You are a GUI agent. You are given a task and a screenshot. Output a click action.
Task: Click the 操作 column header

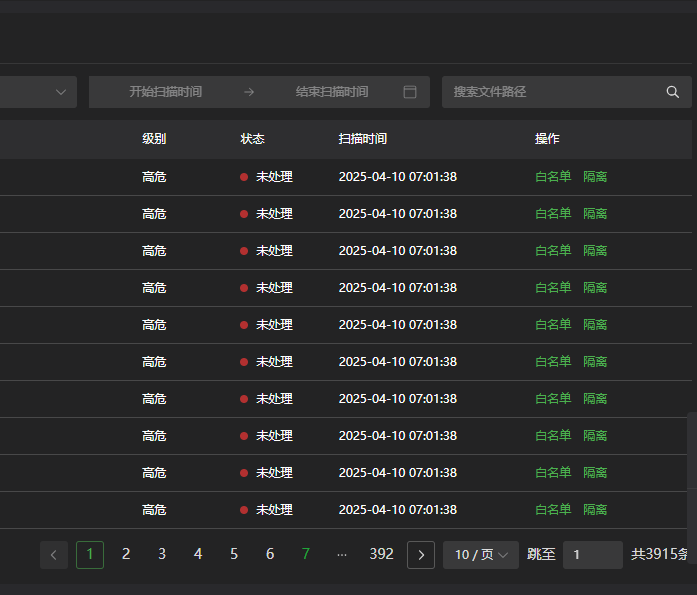point(547,139)
